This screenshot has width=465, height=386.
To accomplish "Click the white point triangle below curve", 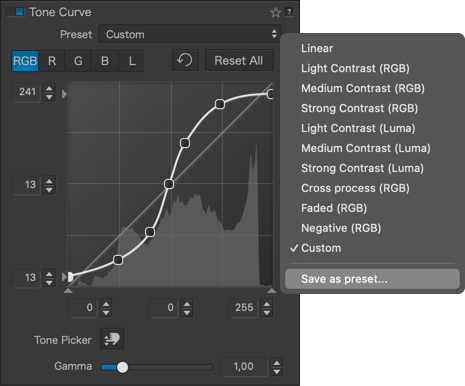I will (272, 291).
